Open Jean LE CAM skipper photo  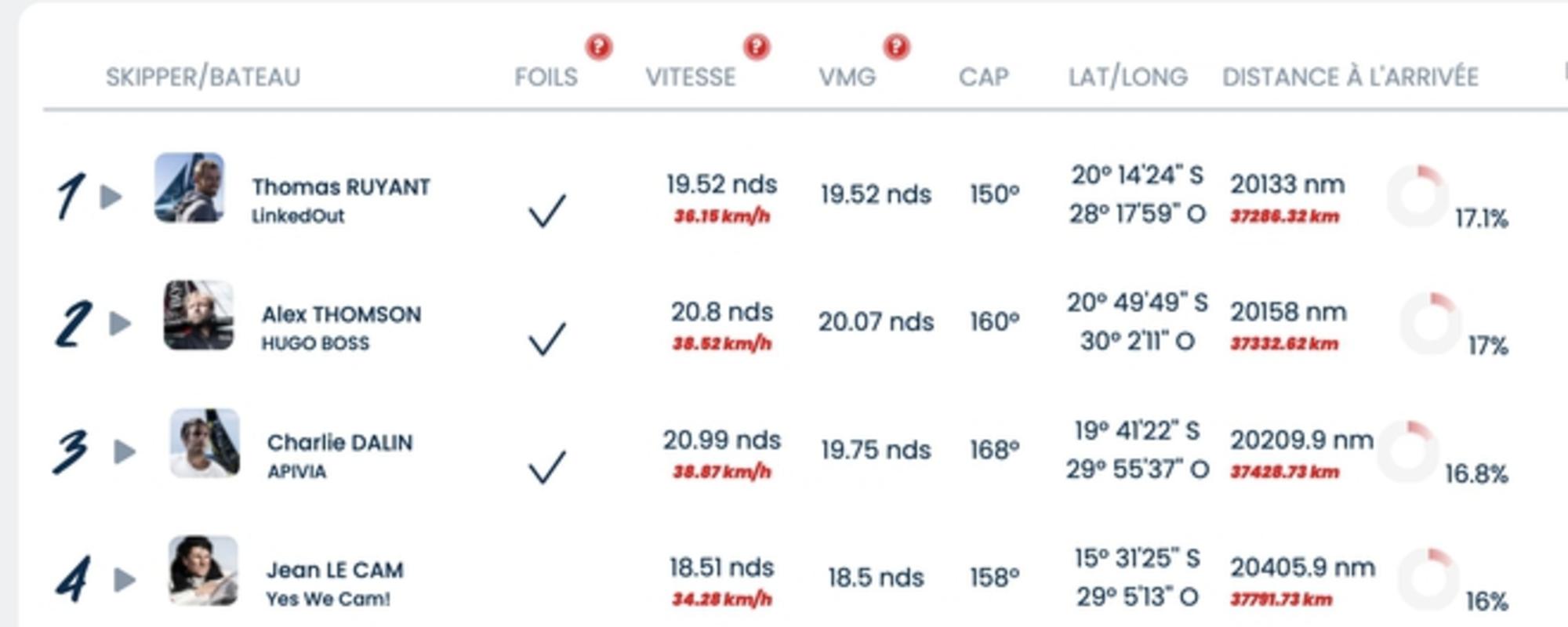pyautogui.click(x=204, y=571)
